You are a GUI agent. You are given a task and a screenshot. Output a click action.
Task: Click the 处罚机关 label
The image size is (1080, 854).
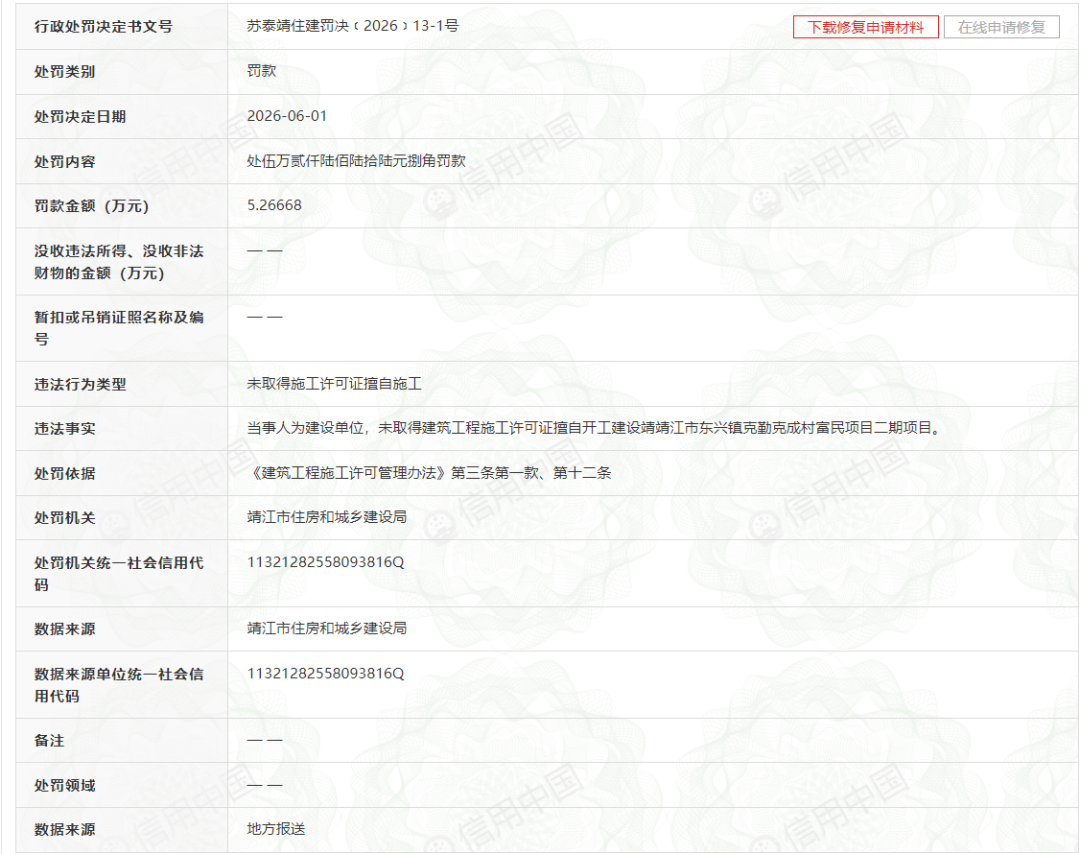tap(65, 518)
